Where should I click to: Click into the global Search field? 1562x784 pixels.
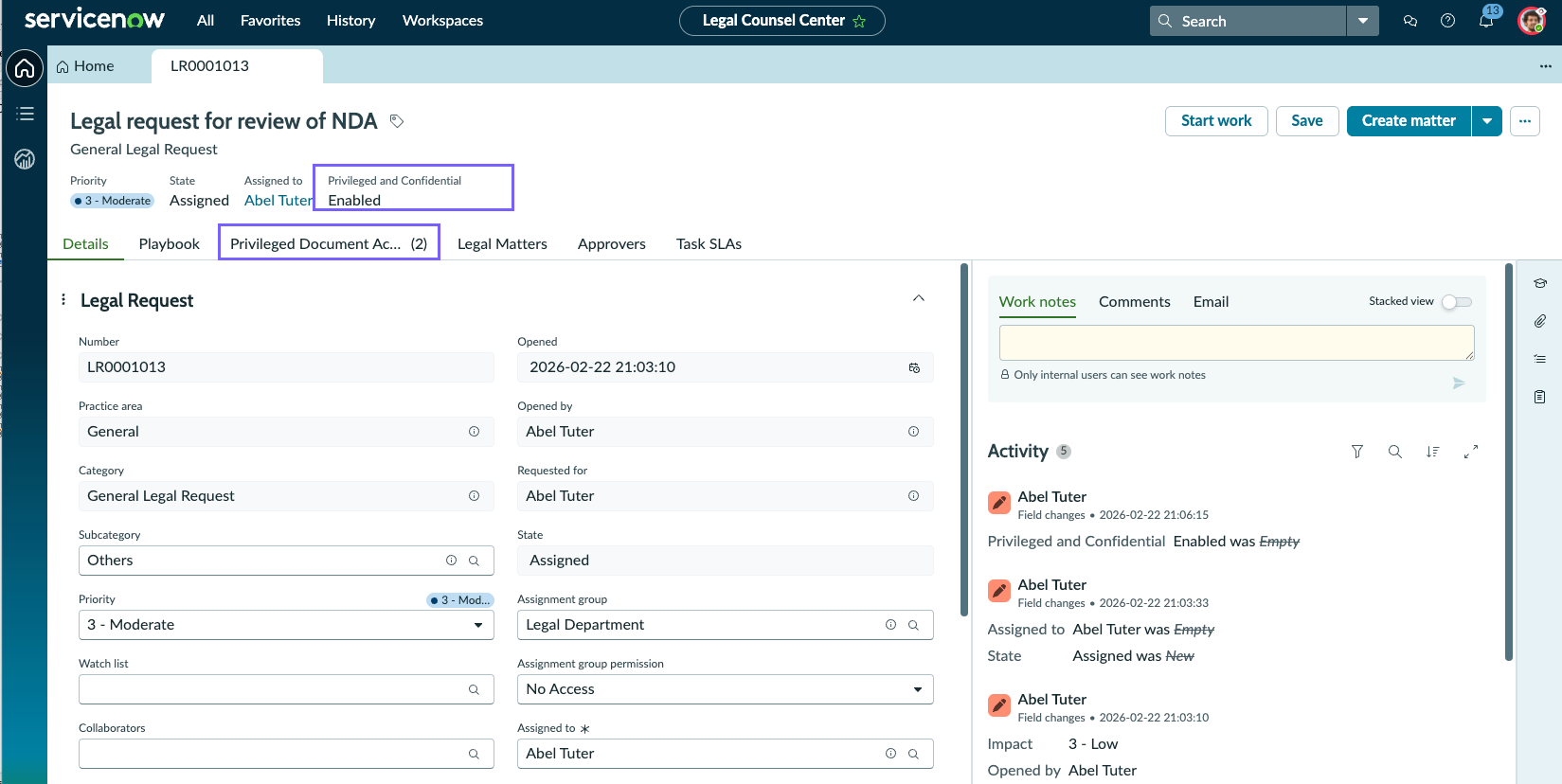click(x=1248, y=21)
